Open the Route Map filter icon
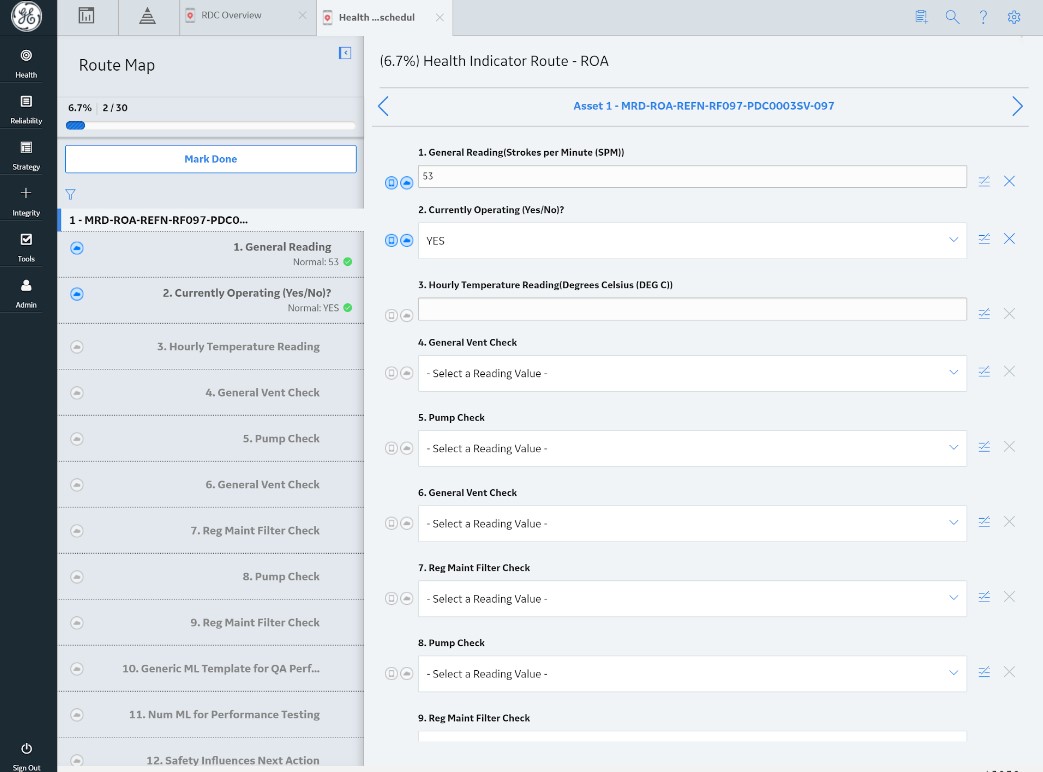This screenshot has width=1043, height=772. tap(71, 194)
